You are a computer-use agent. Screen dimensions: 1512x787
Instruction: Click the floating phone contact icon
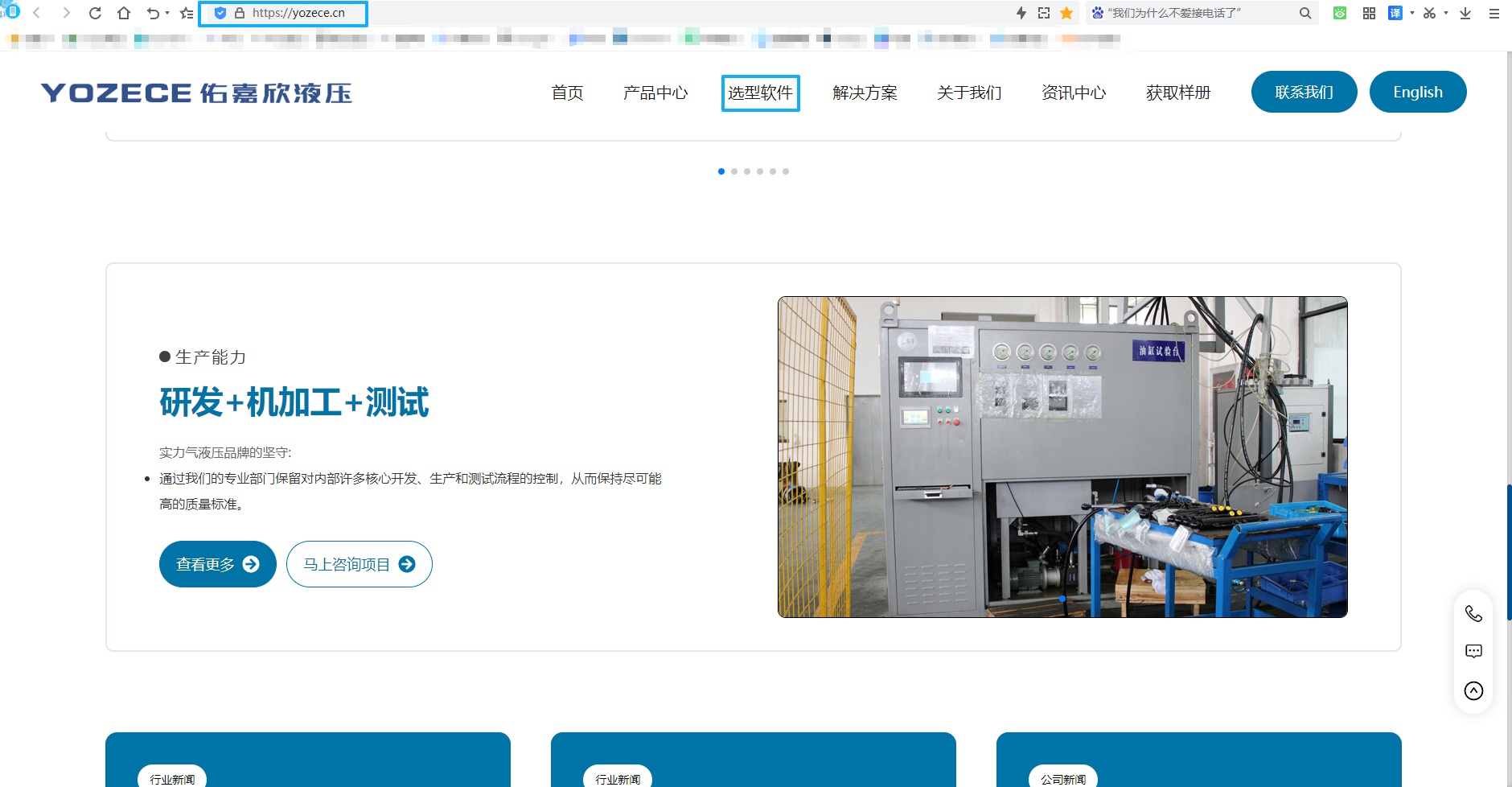point(1473,614)
